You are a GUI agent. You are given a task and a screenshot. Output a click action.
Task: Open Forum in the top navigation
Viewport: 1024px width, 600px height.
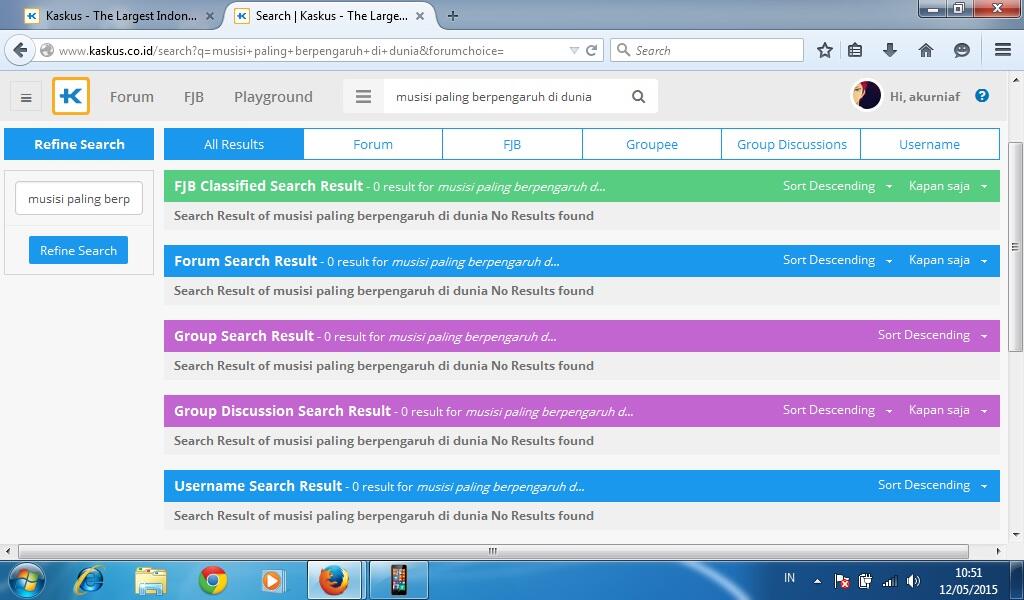(x=132, y=97)
